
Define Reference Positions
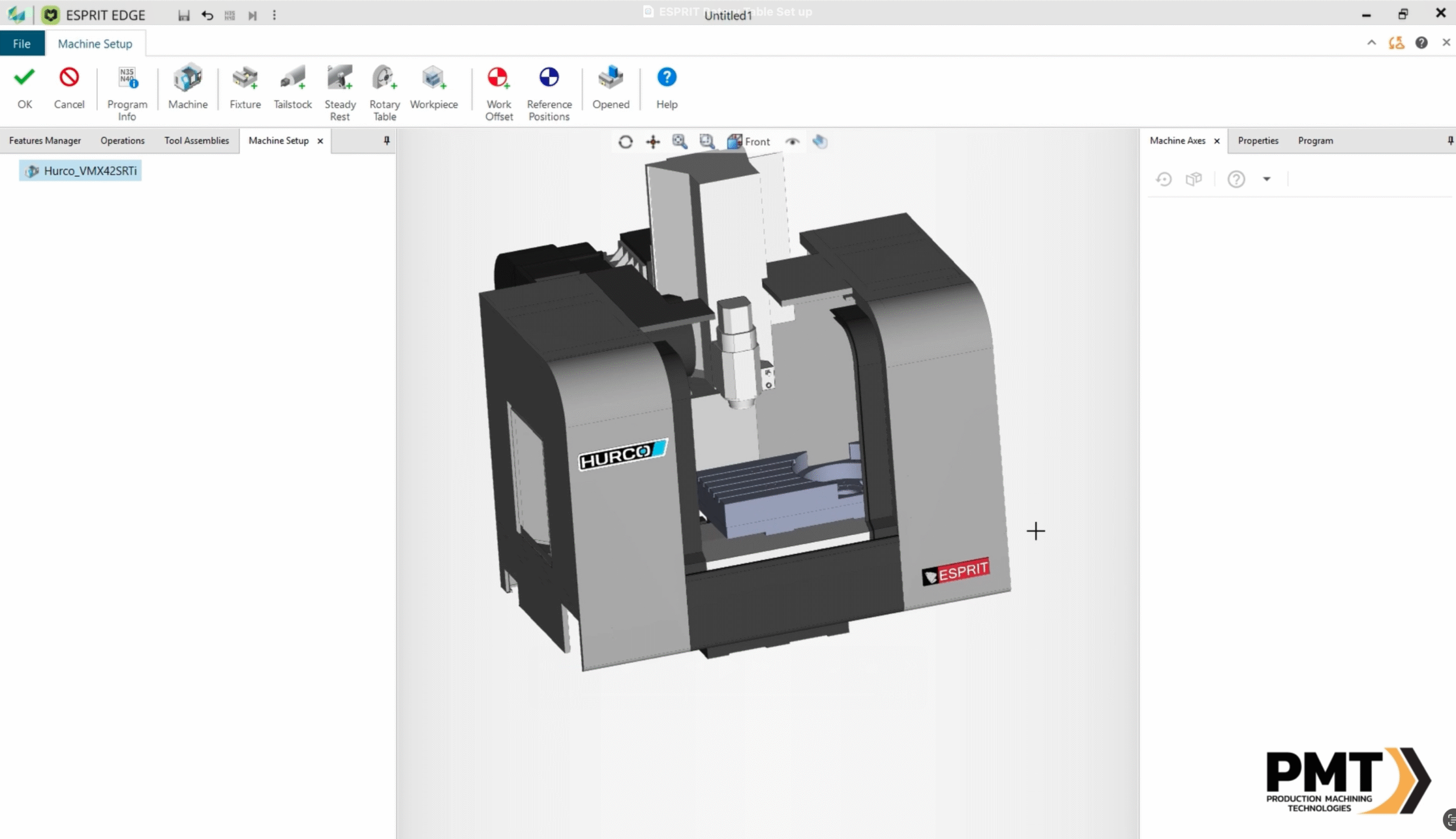tap(549, 93)
